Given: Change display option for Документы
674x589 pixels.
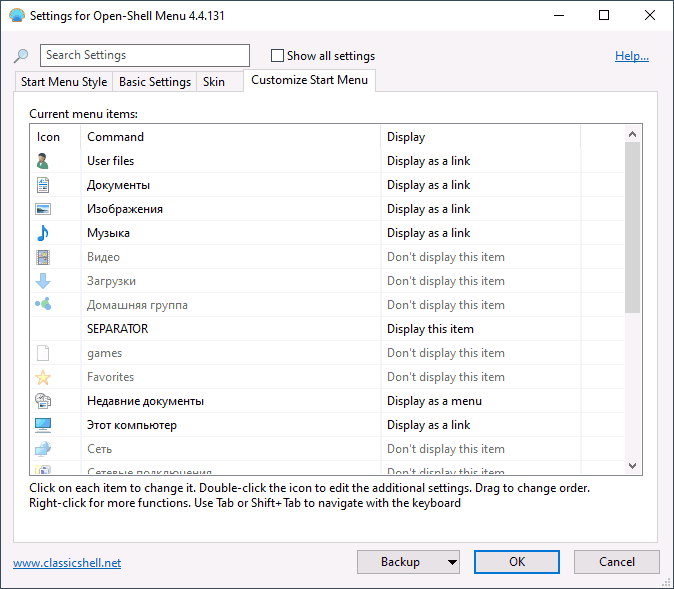Looking at the screenshot, I should 429,185.
